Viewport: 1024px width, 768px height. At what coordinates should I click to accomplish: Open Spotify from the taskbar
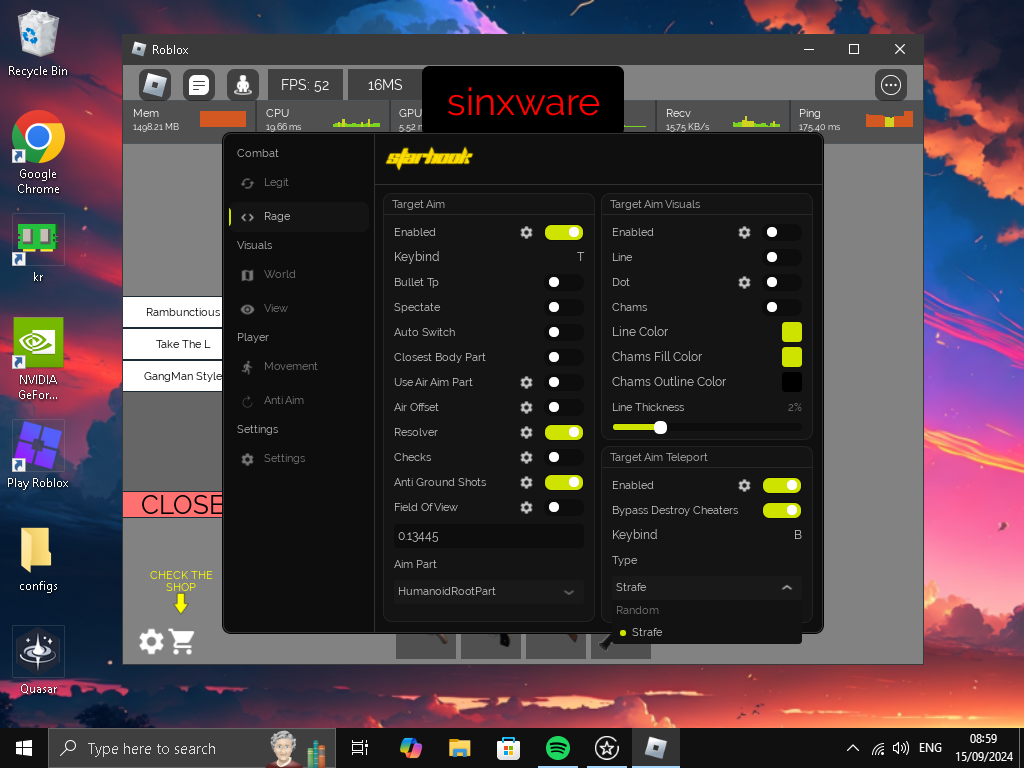[557, 748]
